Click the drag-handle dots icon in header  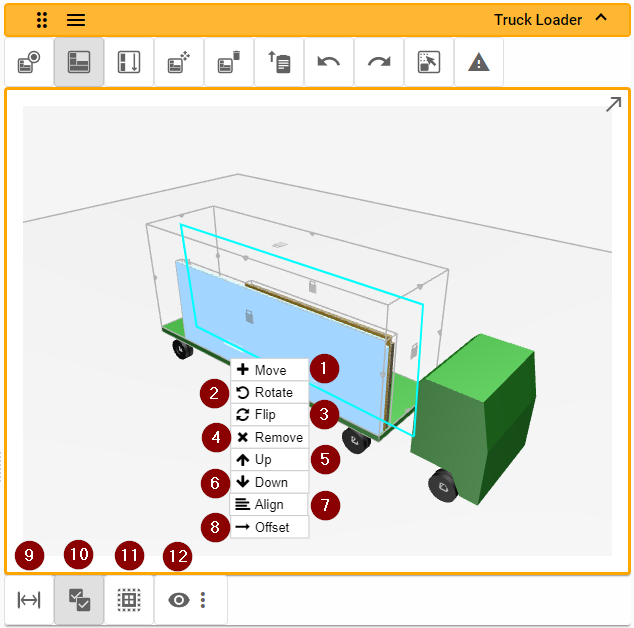coord(42,20)
